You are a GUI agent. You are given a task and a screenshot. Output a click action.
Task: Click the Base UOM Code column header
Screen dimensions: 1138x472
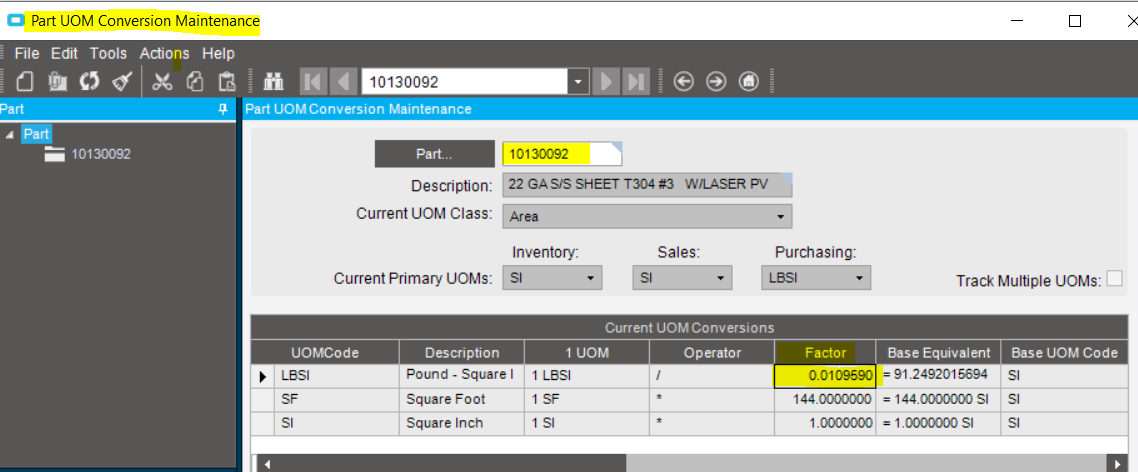pyautogui.click(x=1065, y=353)
